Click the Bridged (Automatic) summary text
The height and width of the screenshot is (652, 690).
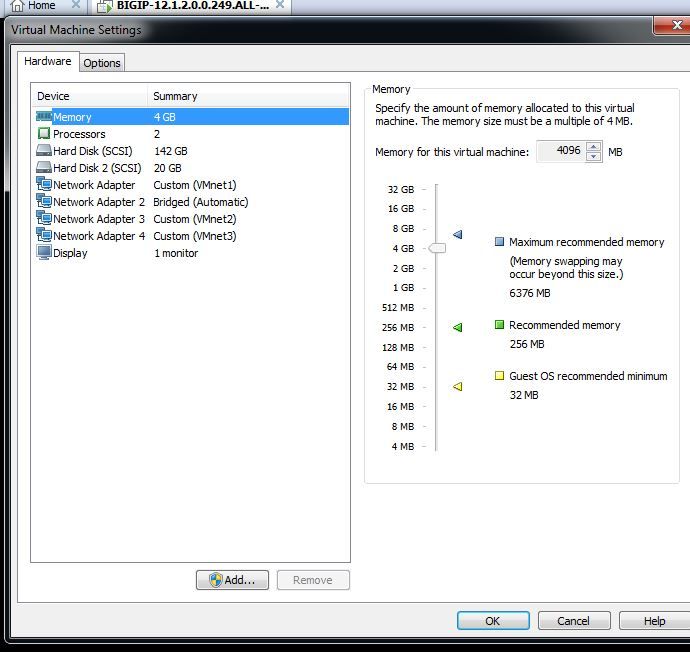point(201,202)
